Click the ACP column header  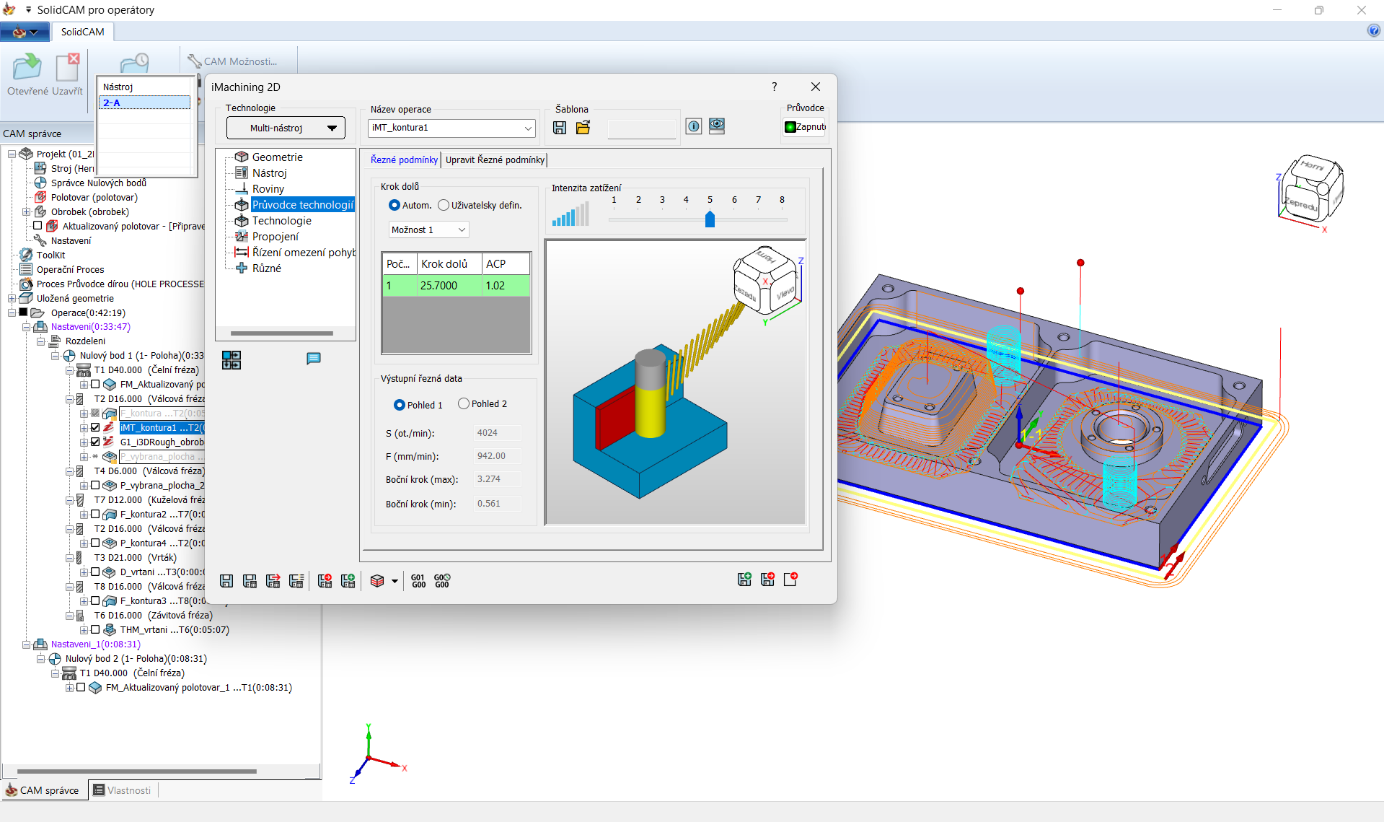click(x=506, y=264)
